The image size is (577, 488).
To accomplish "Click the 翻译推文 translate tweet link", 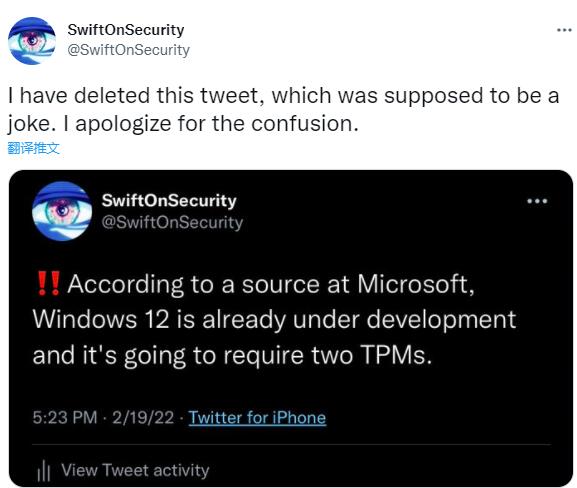I will [33, 148].
